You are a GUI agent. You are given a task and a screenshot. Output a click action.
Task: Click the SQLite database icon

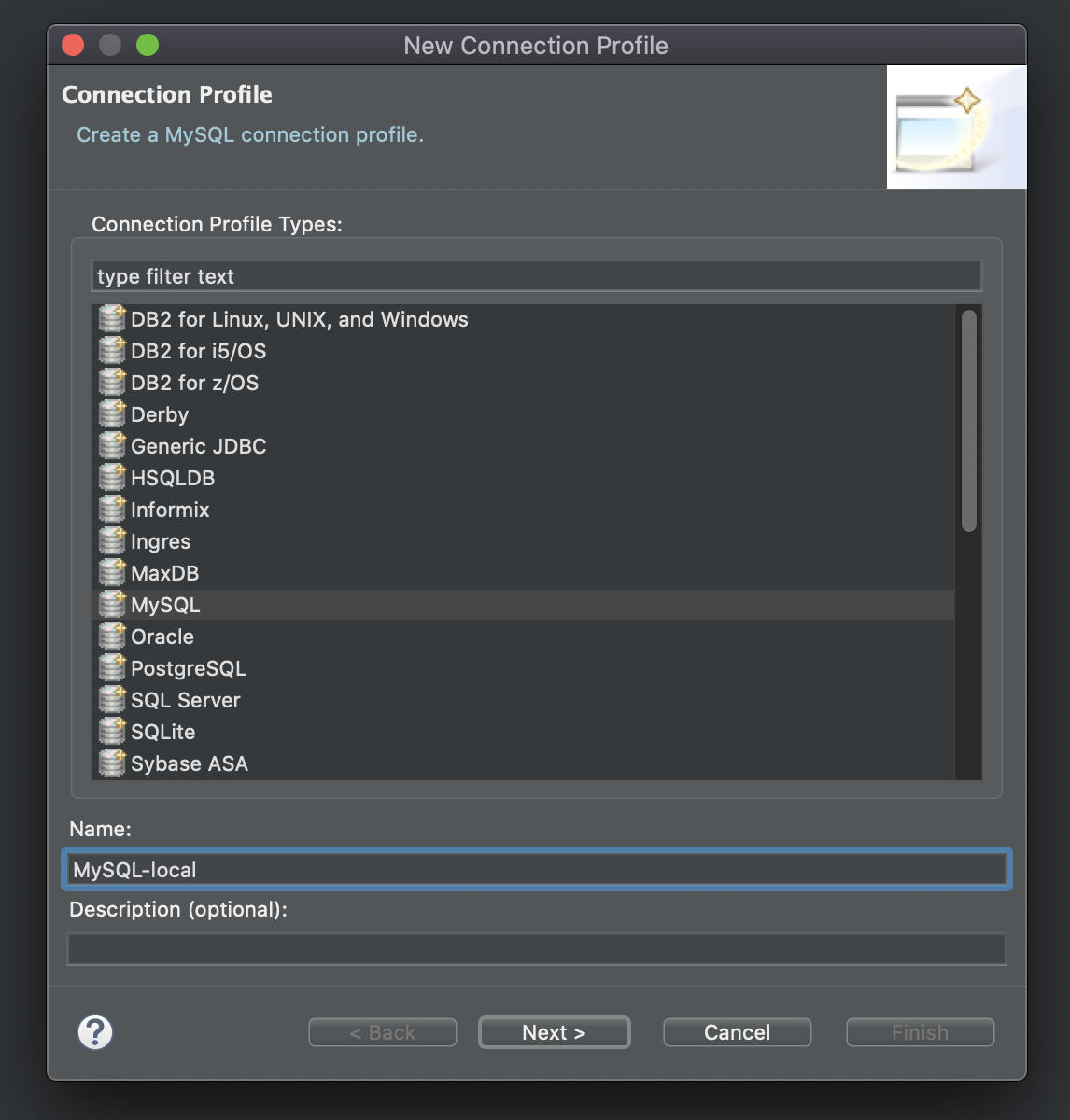112,732
